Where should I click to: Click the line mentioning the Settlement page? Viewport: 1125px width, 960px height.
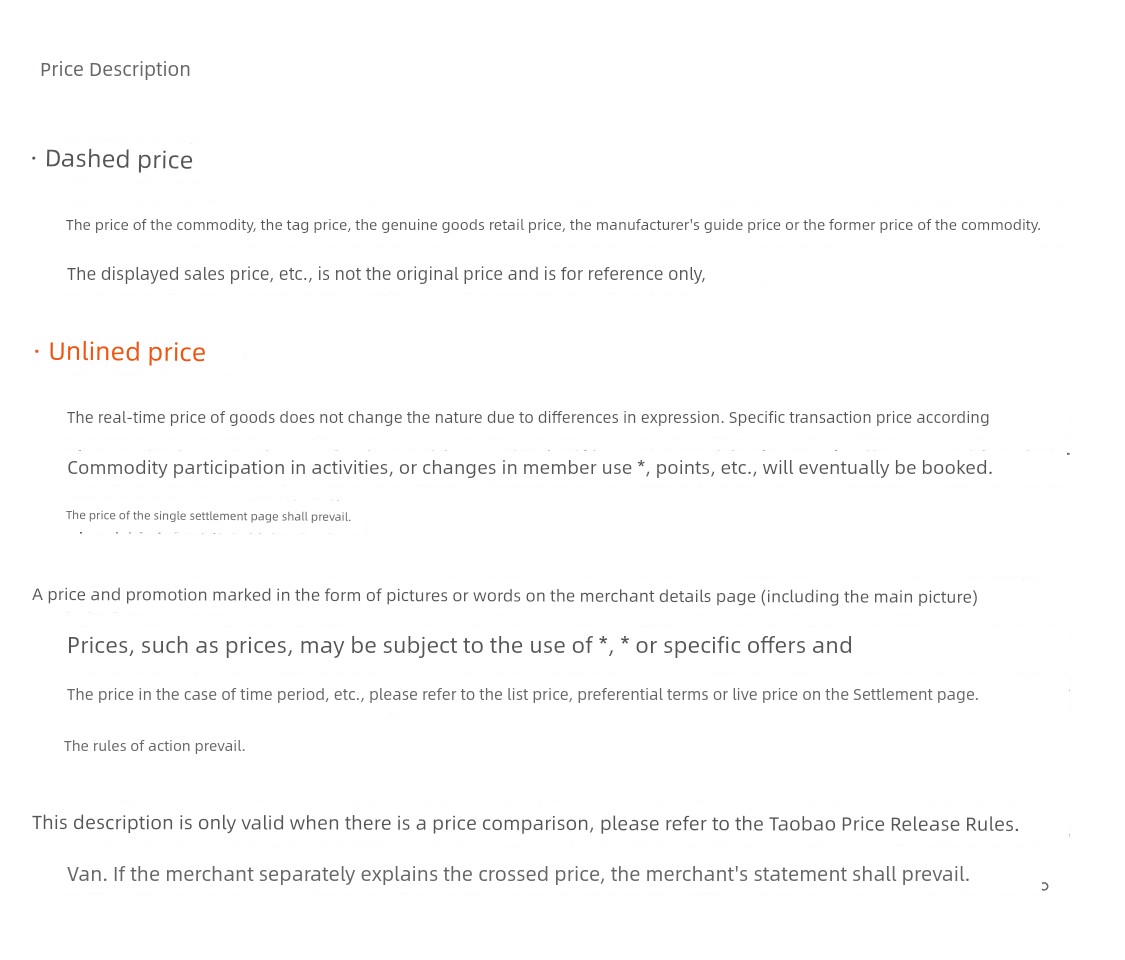tap(522, 695)
